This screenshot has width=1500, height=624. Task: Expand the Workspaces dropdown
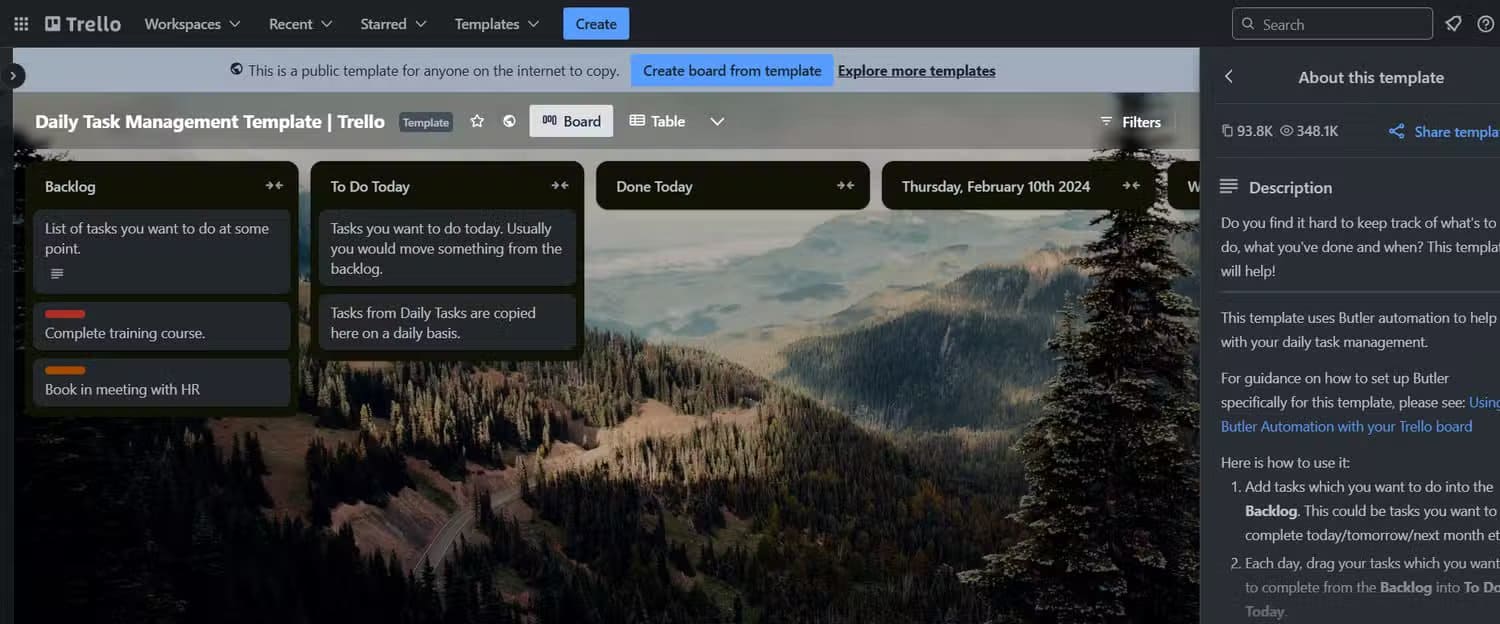click(192, 24)
